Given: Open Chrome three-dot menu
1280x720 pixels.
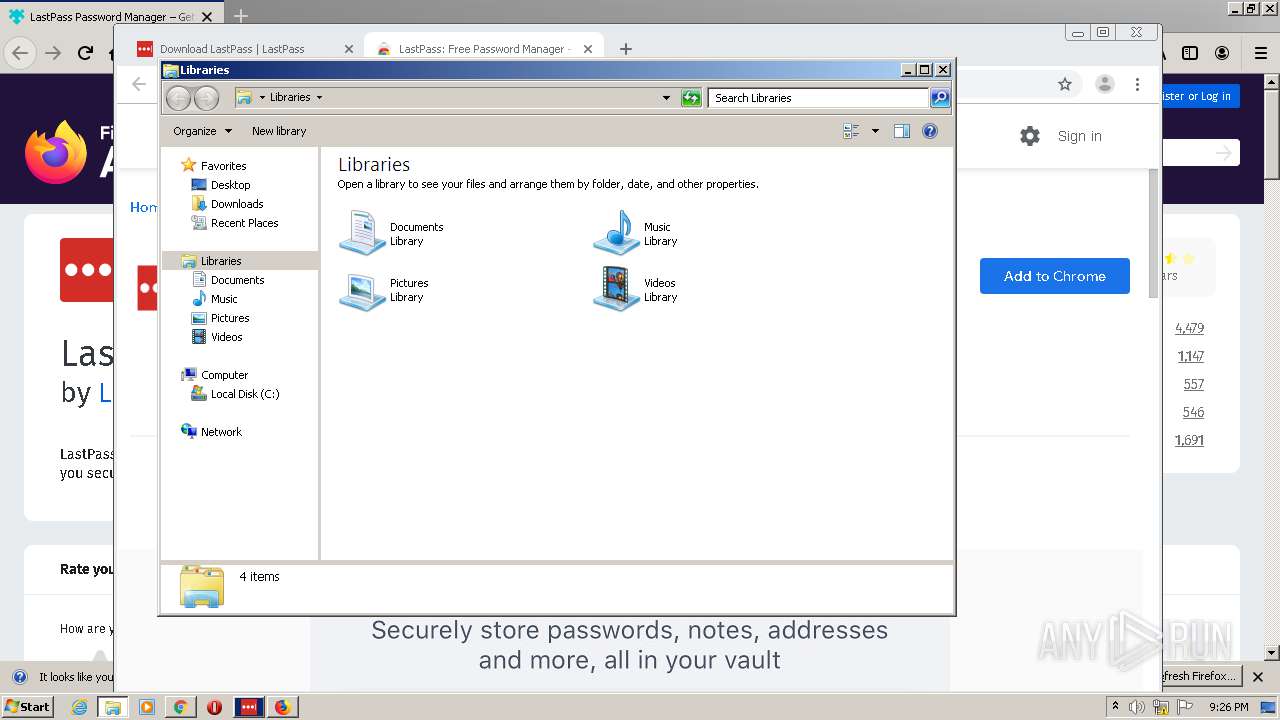Looking at the screenshot, I should pyautogui.click(x=1137, y=85).
